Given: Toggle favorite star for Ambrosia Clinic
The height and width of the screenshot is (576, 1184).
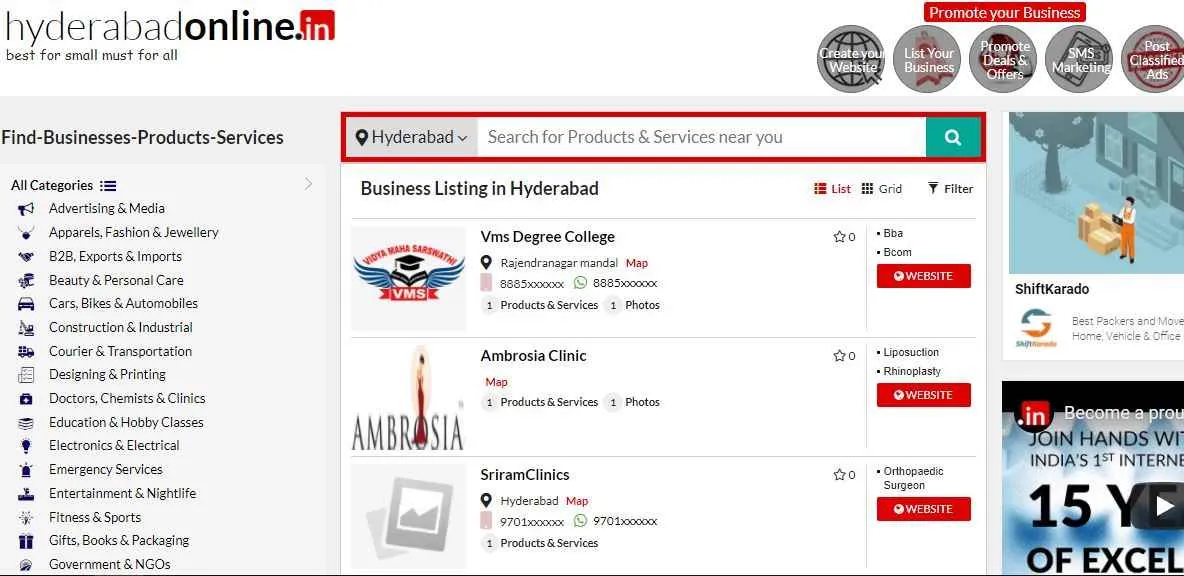Looking at the screenshot, I should [x=839, y=356].
